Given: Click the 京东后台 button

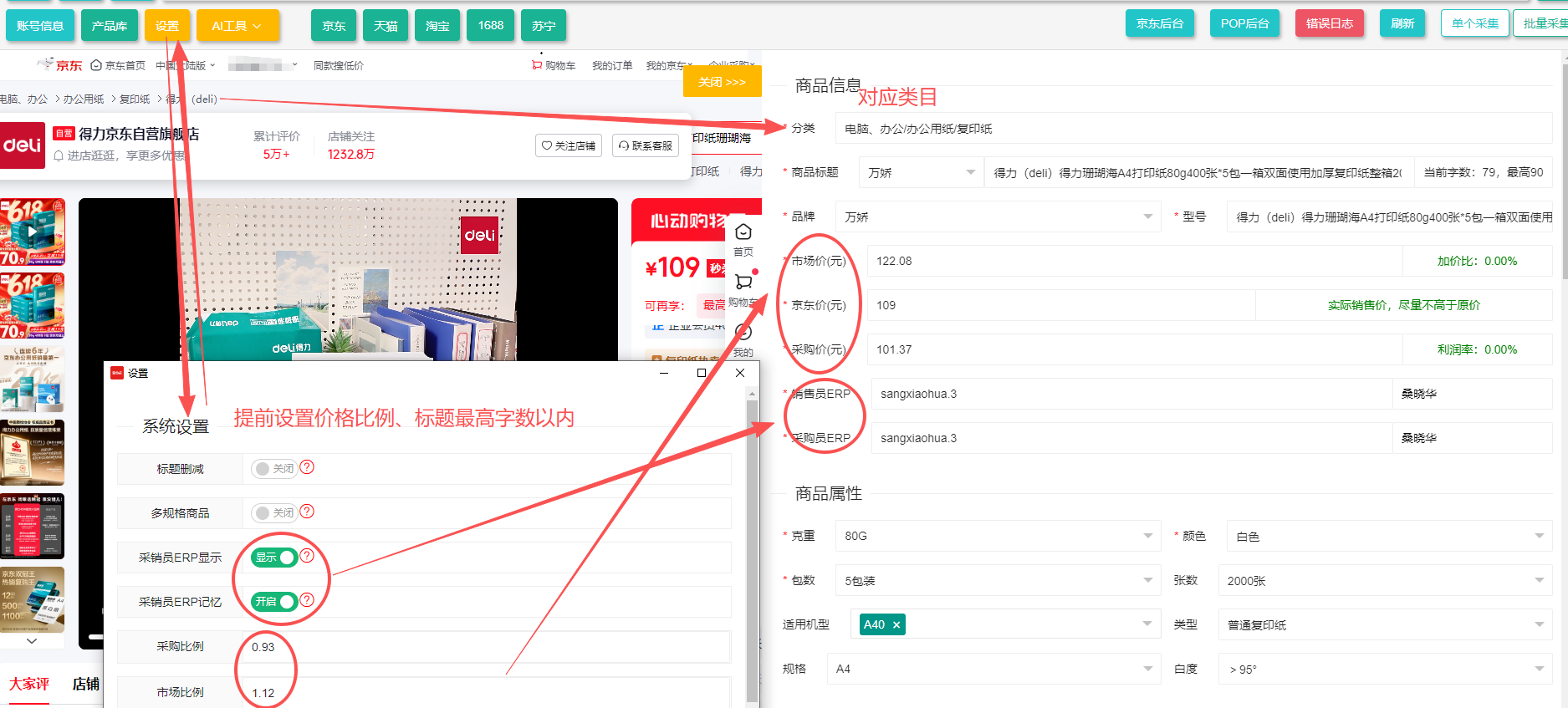Looking at the screenshot, I should (1160, 23).
